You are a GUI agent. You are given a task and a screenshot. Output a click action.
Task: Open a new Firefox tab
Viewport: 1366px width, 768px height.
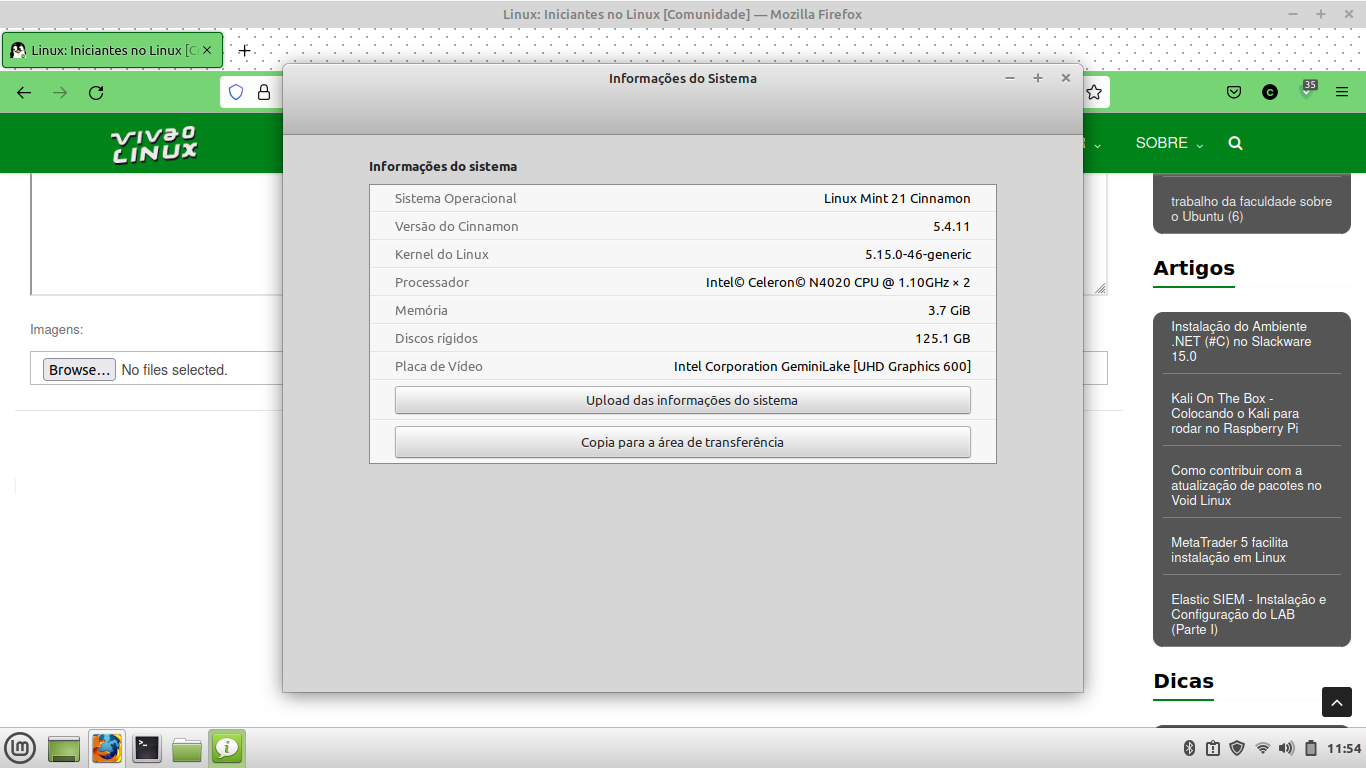coord(244,50)
